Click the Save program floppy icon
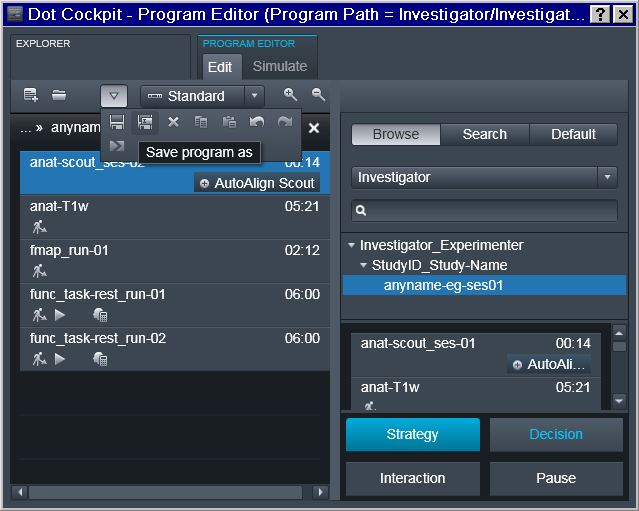 (117, 122)
